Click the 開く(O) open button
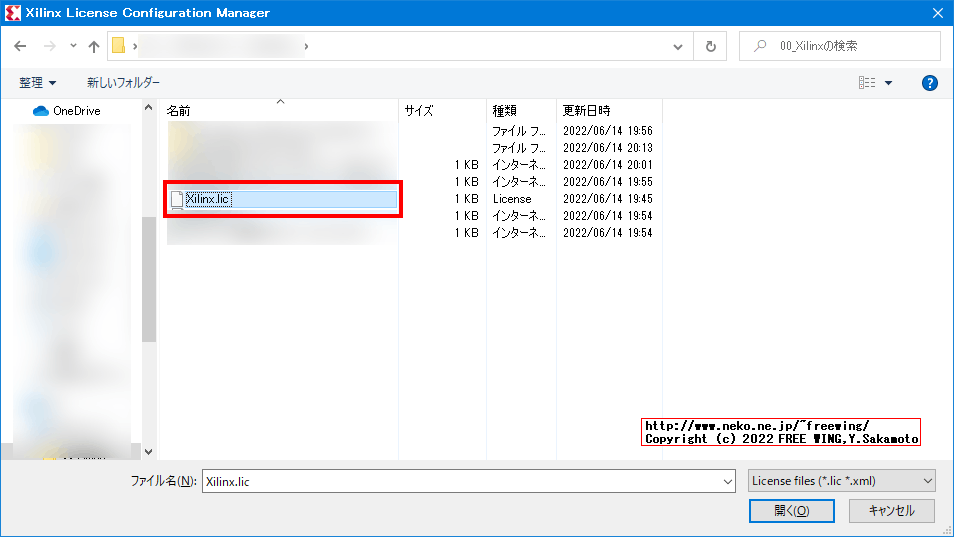Viewport: 954px width, 537px height. (x=792, y=511)
